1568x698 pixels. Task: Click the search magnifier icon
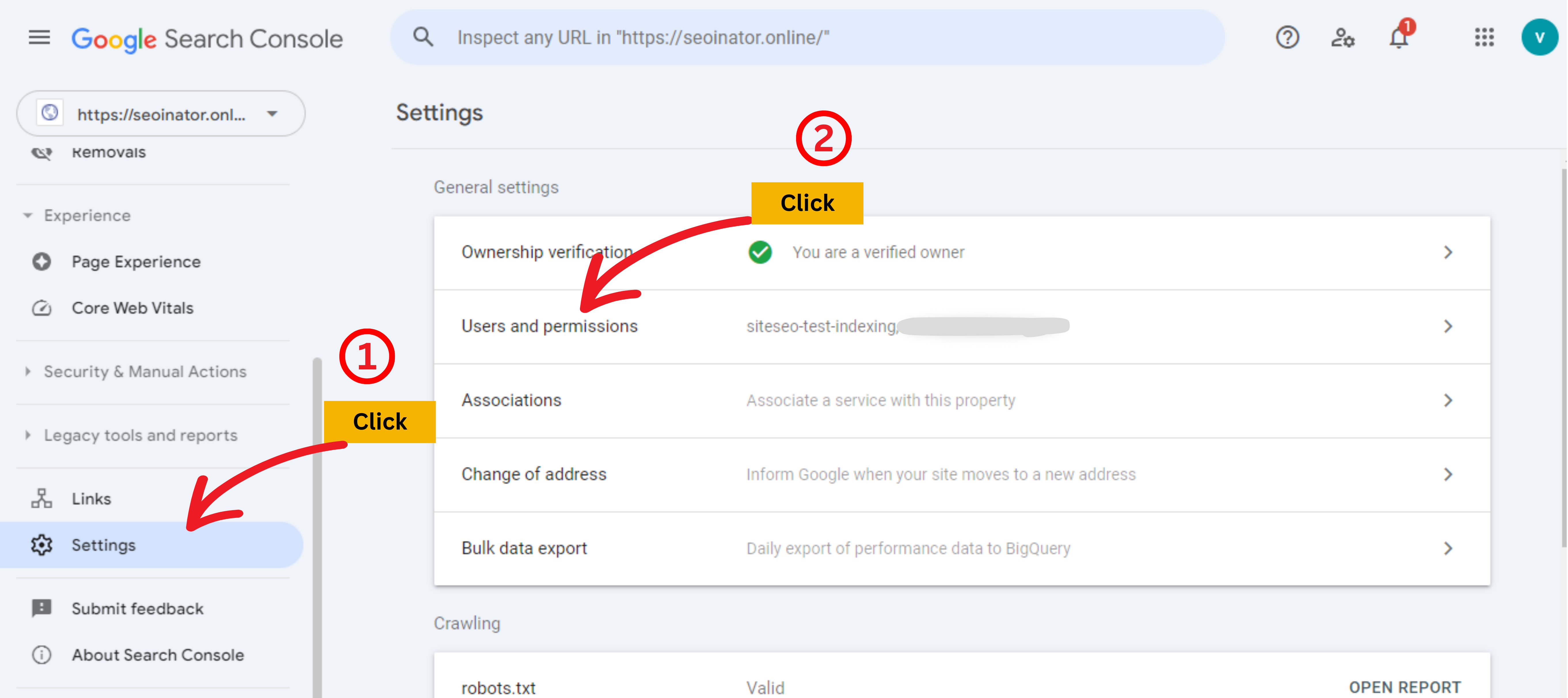pos(423,37)
